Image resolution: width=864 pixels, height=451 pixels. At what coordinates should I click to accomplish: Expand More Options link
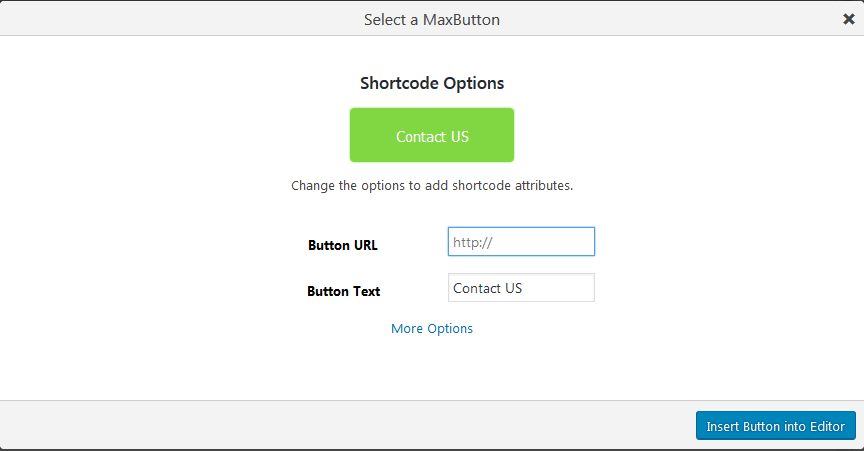432,328
